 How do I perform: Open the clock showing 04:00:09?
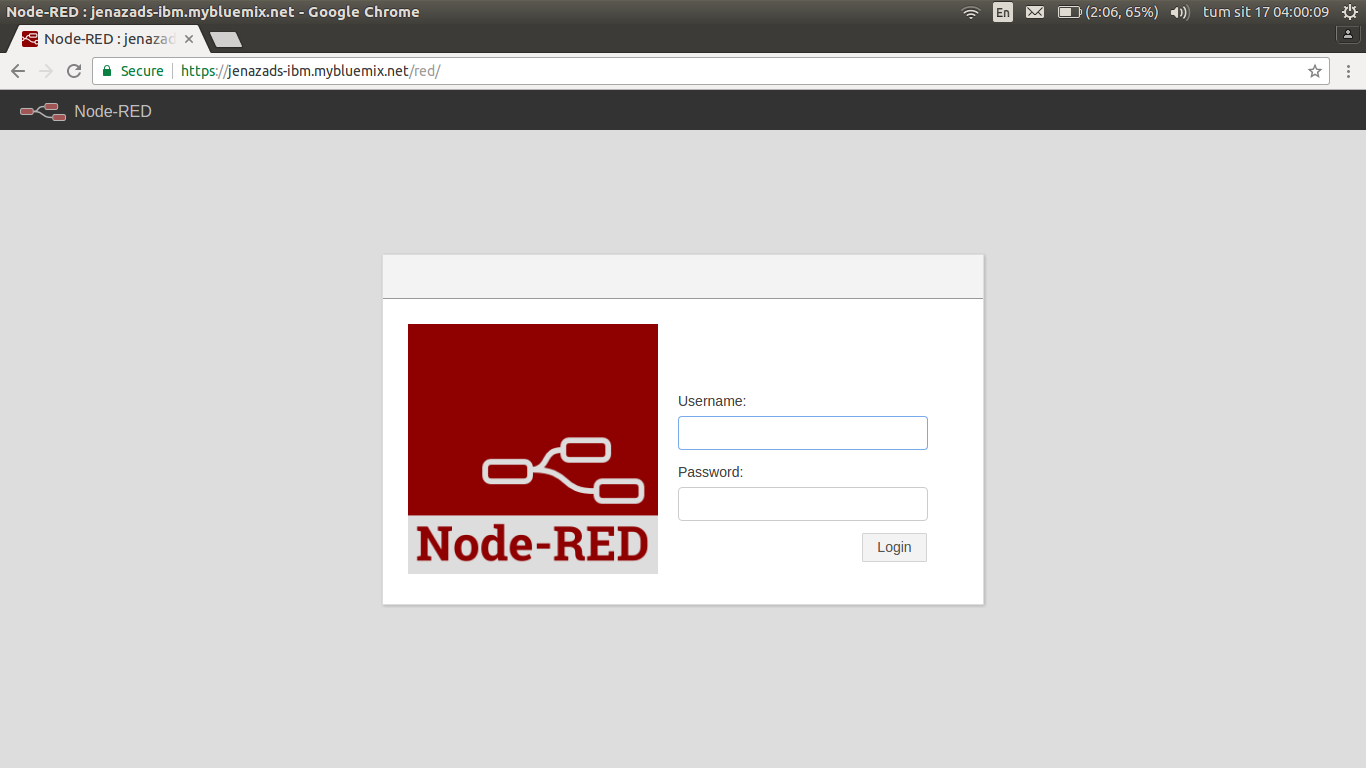click(x=1266, y=12)
